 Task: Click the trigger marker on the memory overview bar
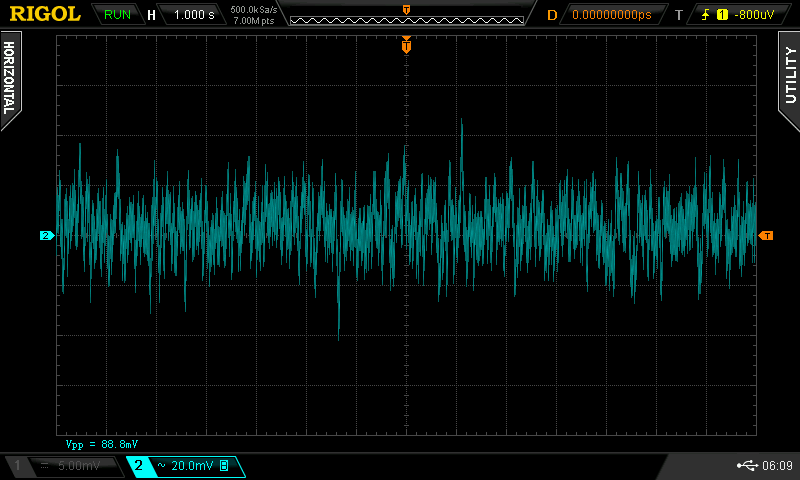(406, 10)
